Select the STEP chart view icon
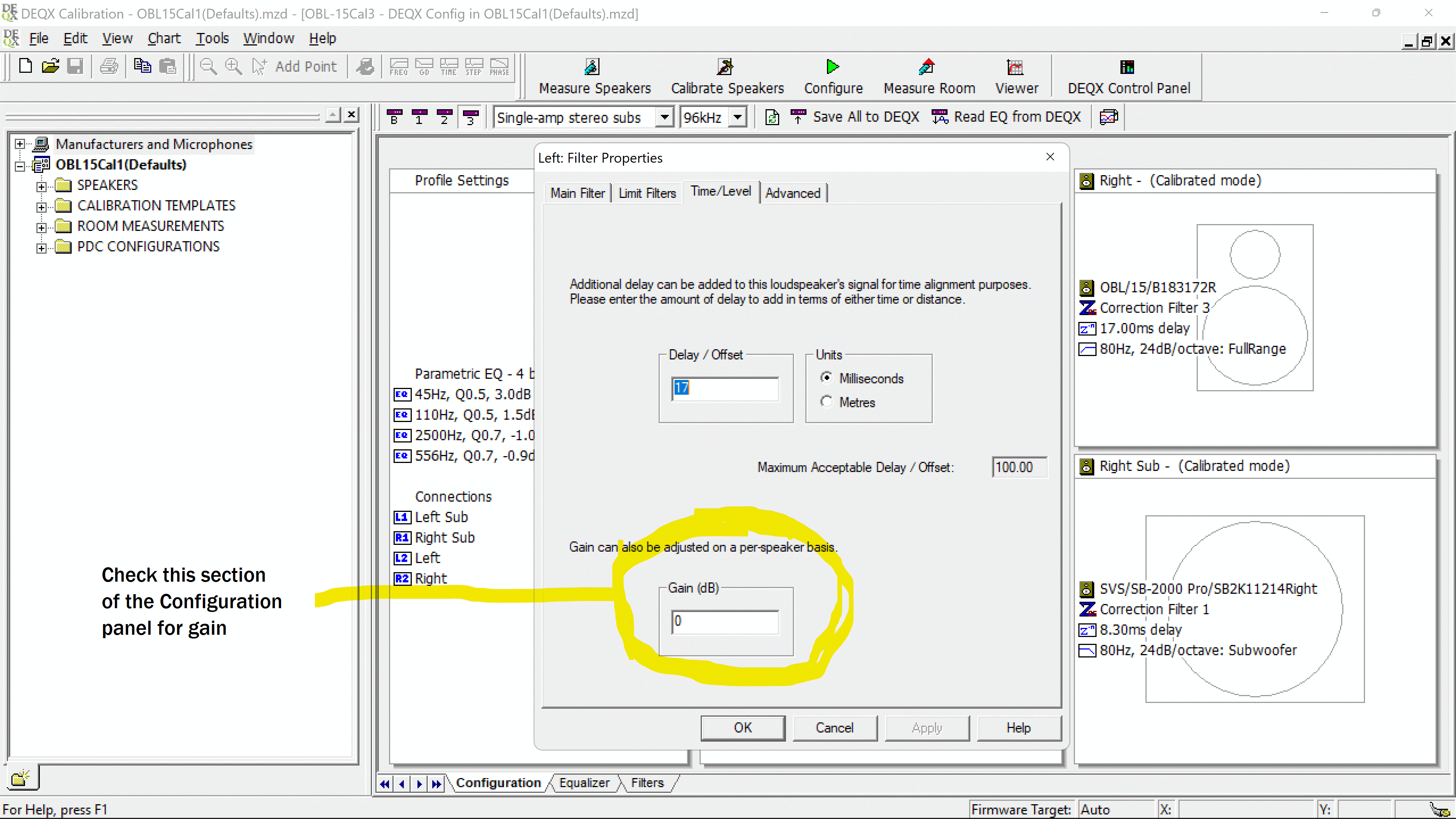The width and height of the screenshot is (1456, 819). (474, 67)
